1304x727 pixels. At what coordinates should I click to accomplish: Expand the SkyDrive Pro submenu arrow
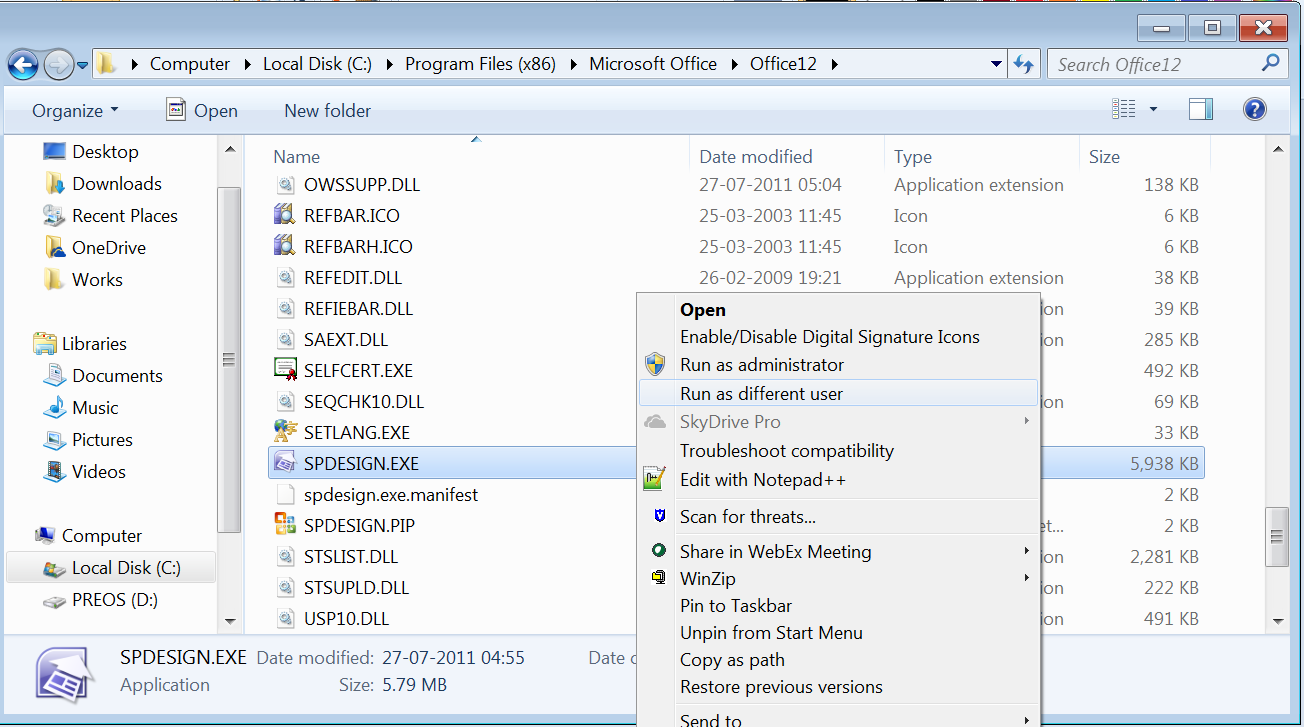click(1026, 421)
